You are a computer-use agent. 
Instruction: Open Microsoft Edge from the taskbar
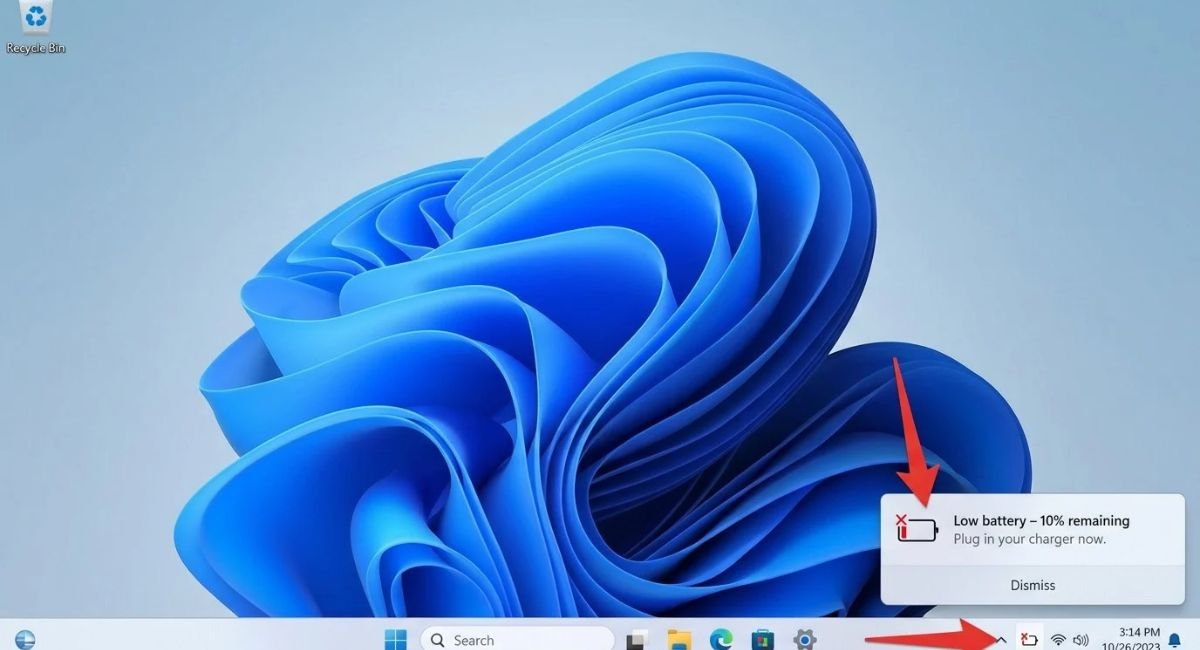[721, 639]
